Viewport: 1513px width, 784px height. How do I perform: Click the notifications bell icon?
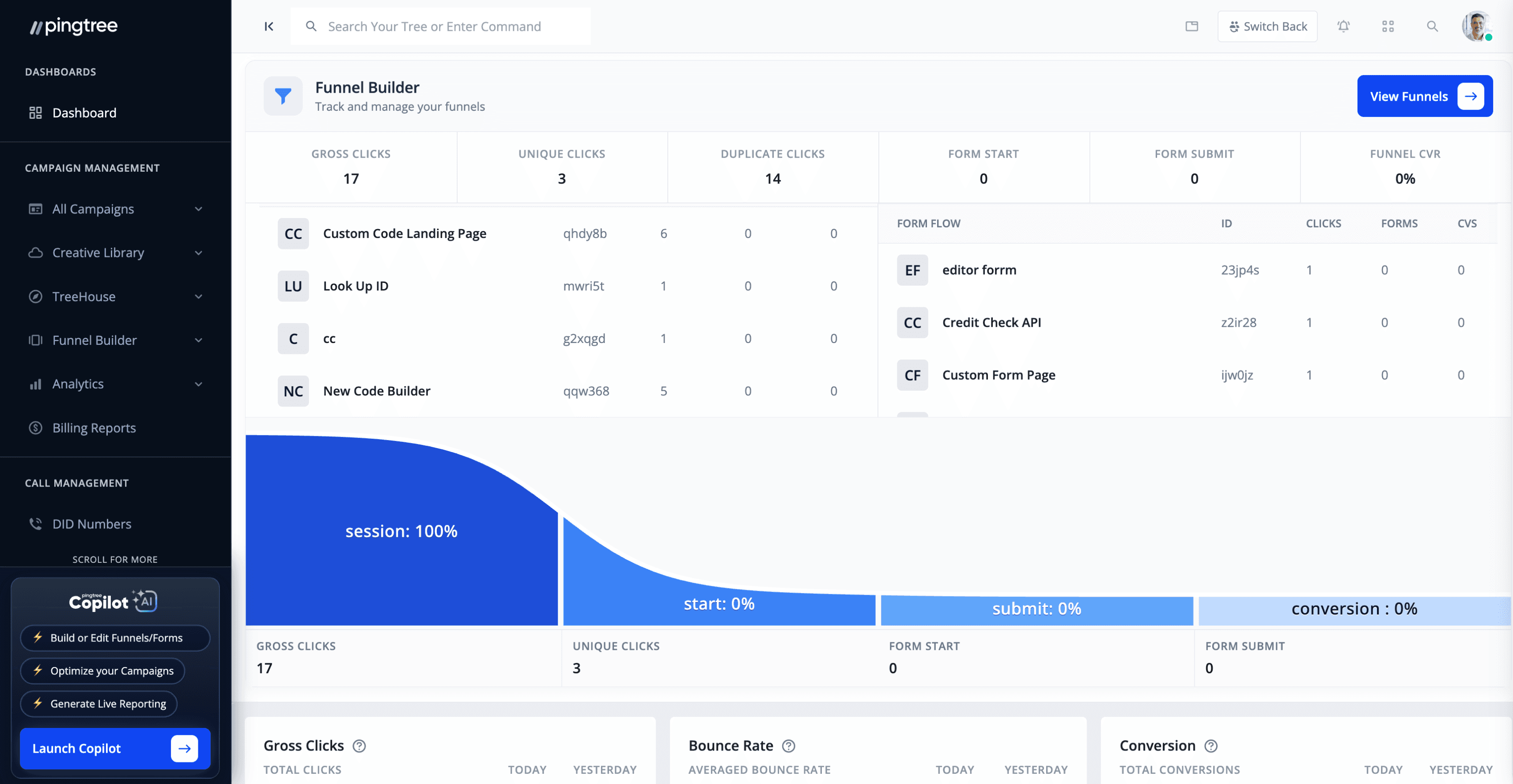(1344, 26)
